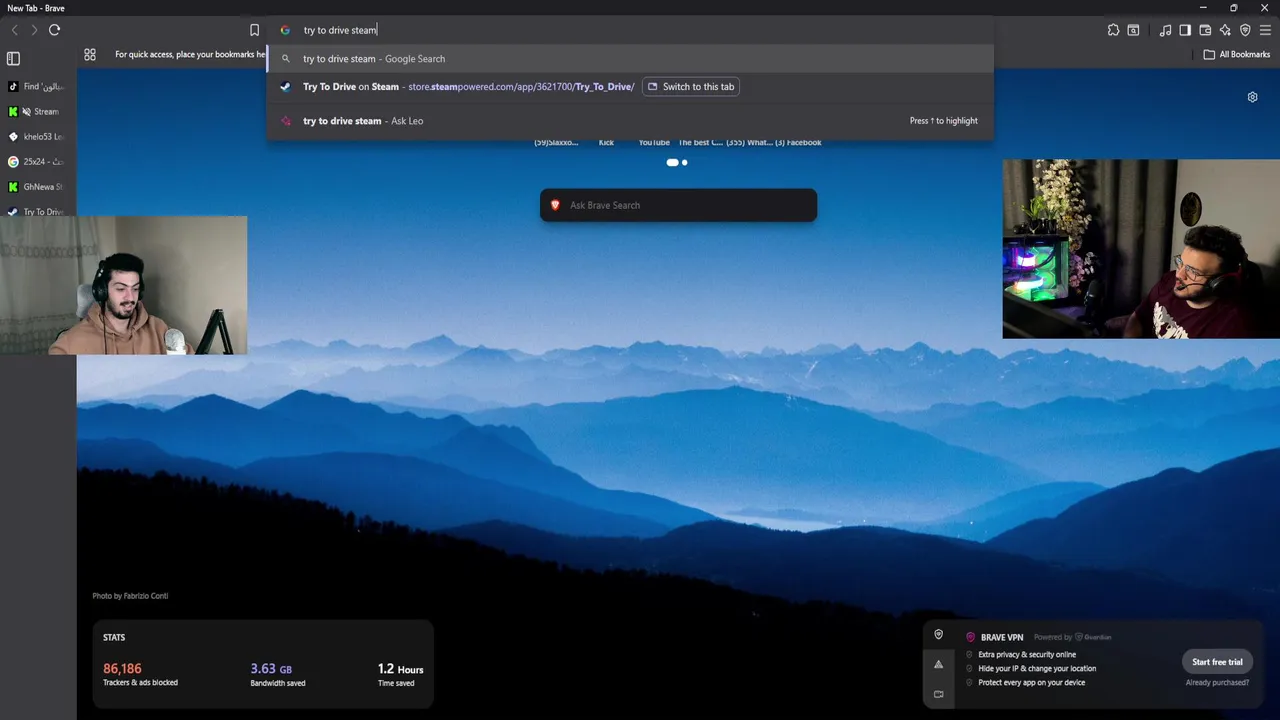This screenshot has width=1280, height=720.
Task: Open the Facebook top site shortcut
Action: (x=798, y=142)
